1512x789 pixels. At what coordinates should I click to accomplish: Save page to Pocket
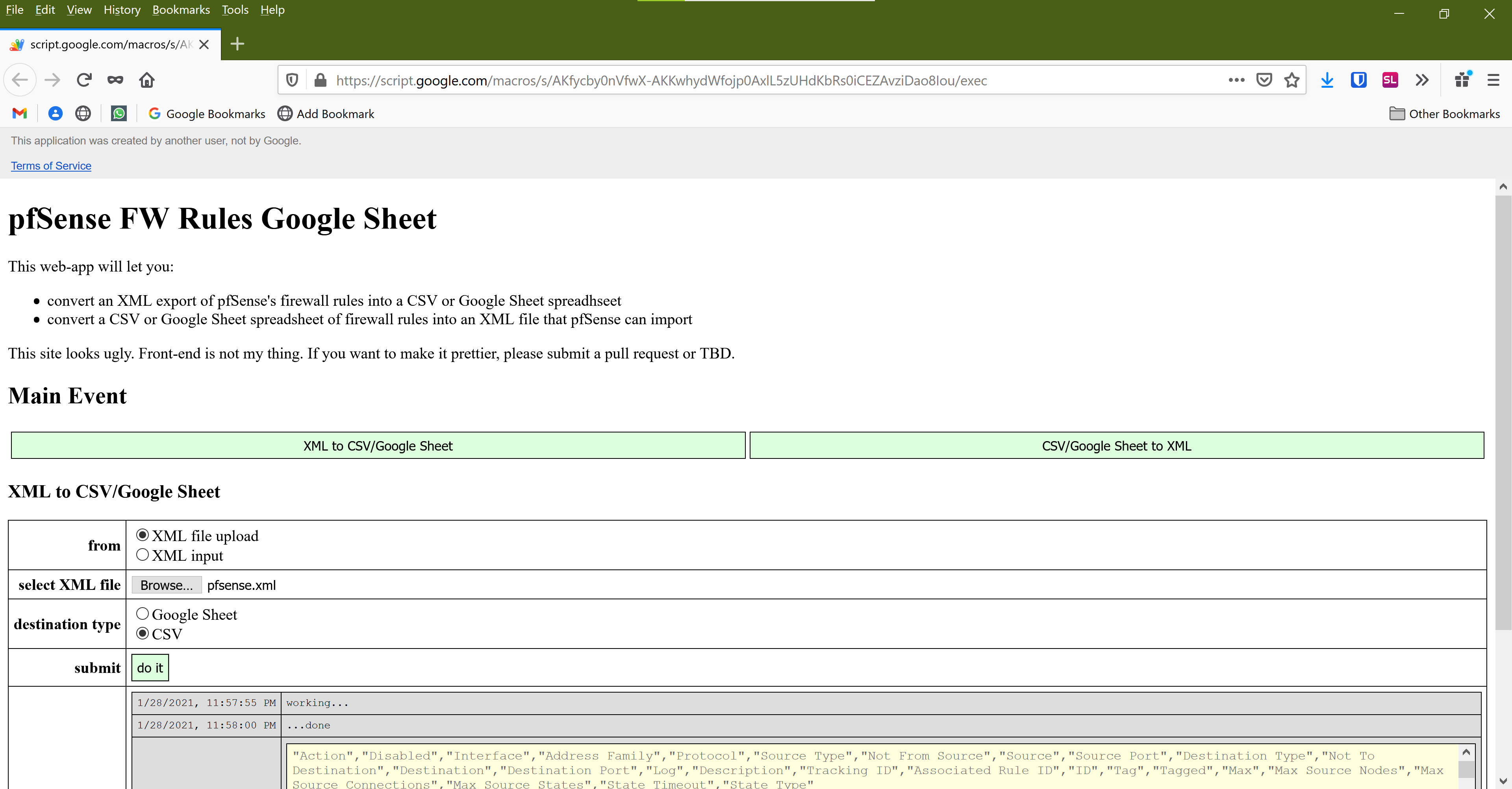pos(1264,80)
